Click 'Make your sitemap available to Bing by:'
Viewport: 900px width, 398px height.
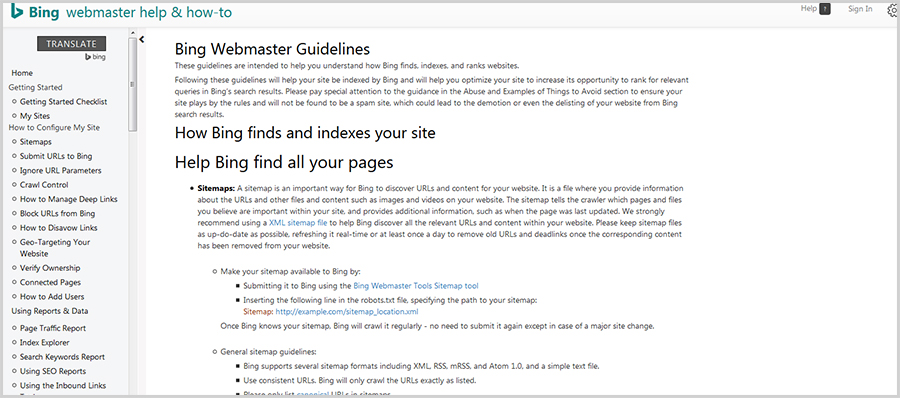coord(290,272)
